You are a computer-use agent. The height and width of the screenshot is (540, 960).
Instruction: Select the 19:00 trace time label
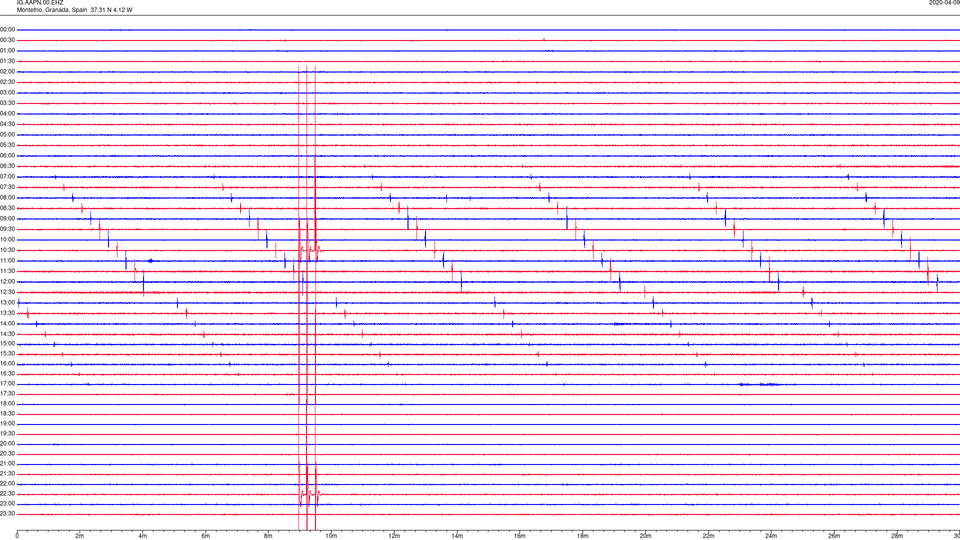point(8,424)
